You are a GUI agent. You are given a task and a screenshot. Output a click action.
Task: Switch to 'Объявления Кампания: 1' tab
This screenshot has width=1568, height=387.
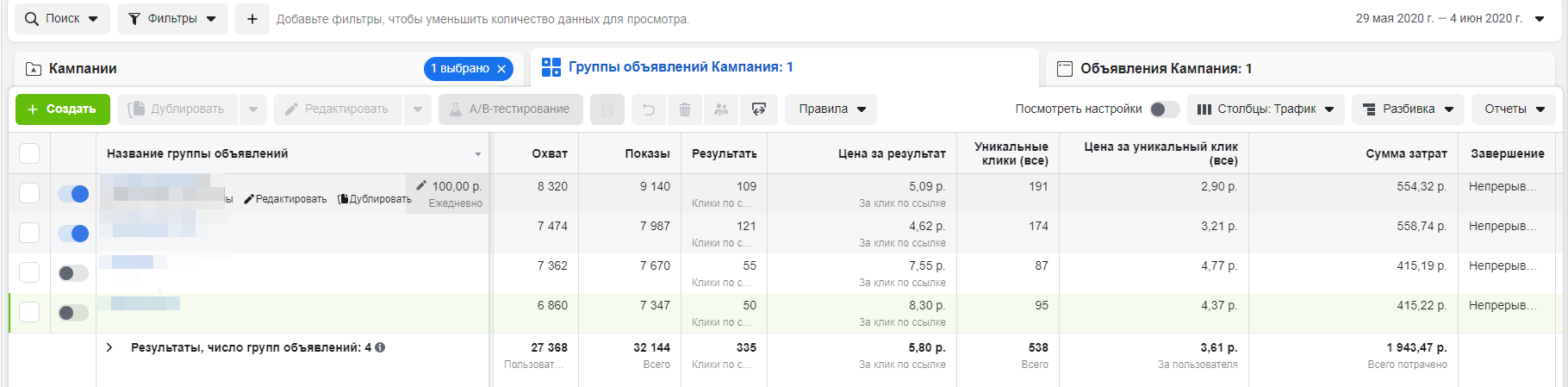tap(1166, 69)
